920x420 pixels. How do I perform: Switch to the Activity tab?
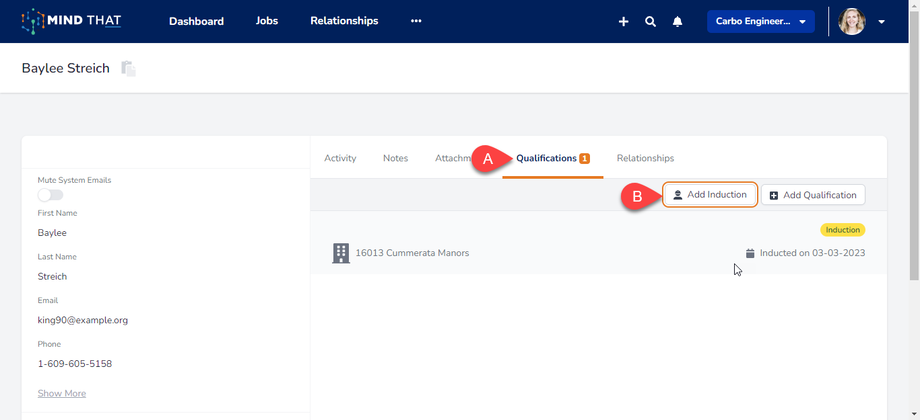pos(340,158)
